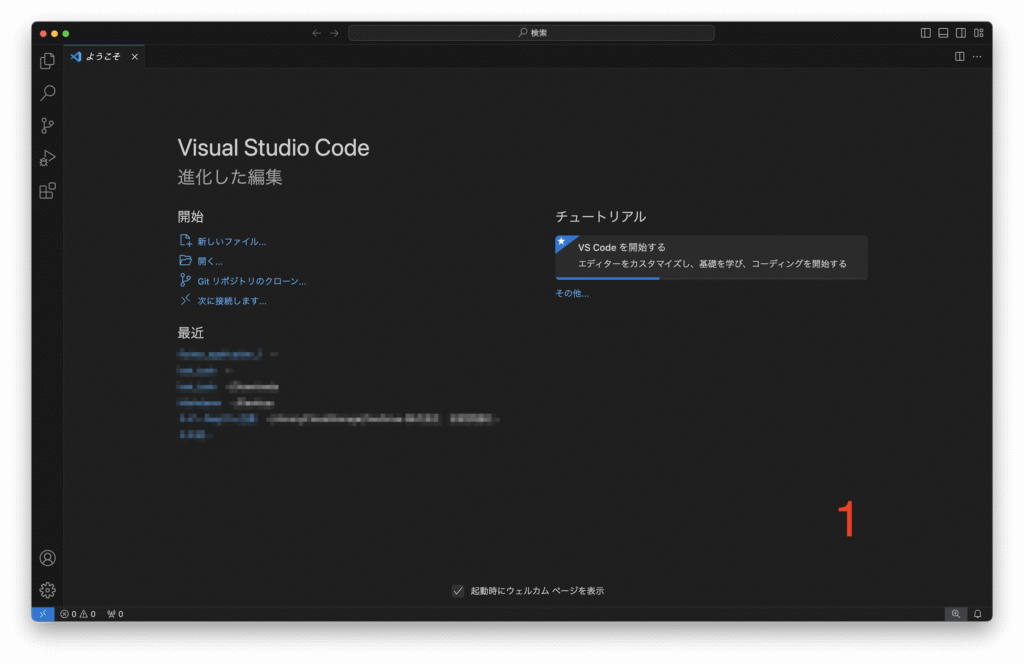Click the remote icon beside 次に接続します

tap(185, 300)
